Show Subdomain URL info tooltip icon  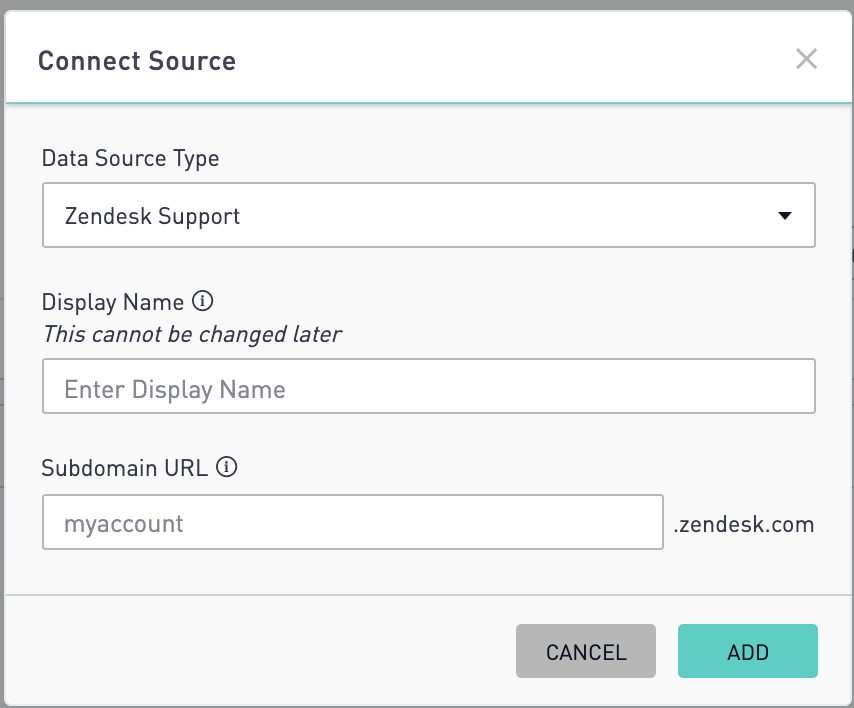(227, 467)
